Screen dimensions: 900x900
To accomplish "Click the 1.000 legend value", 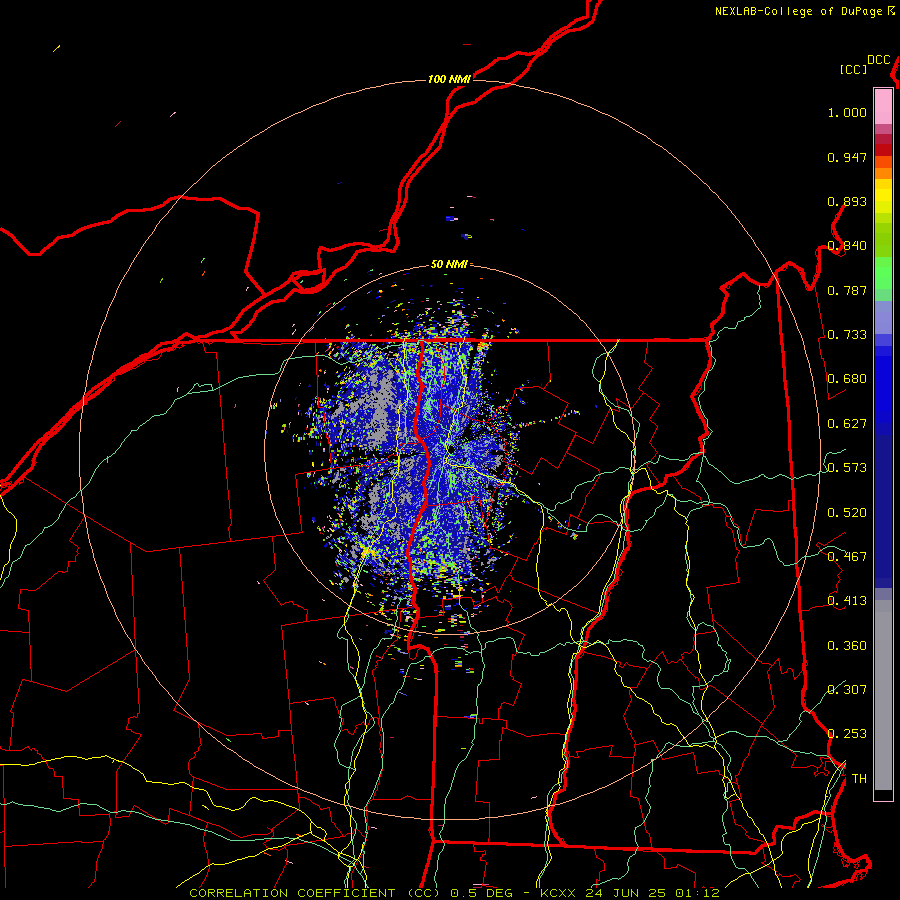I will pos(847,112).
